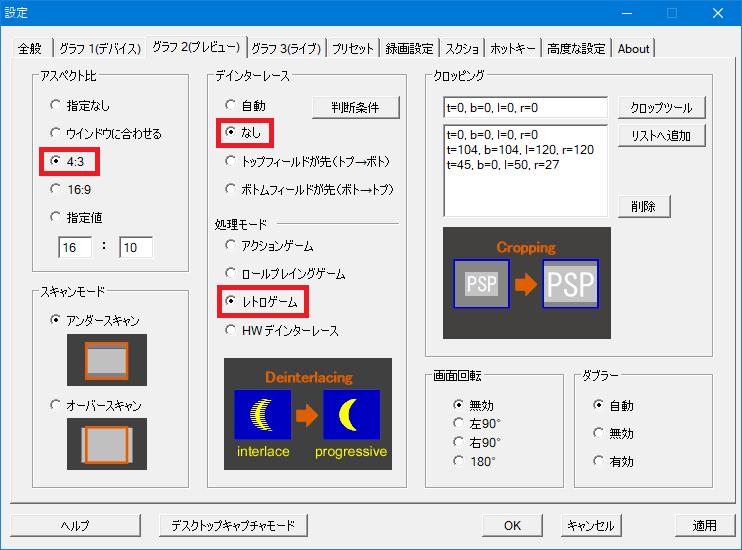The image size is (742, 550).
Task: Choose アクションゲーム processing mode
Action: (269, 246)
